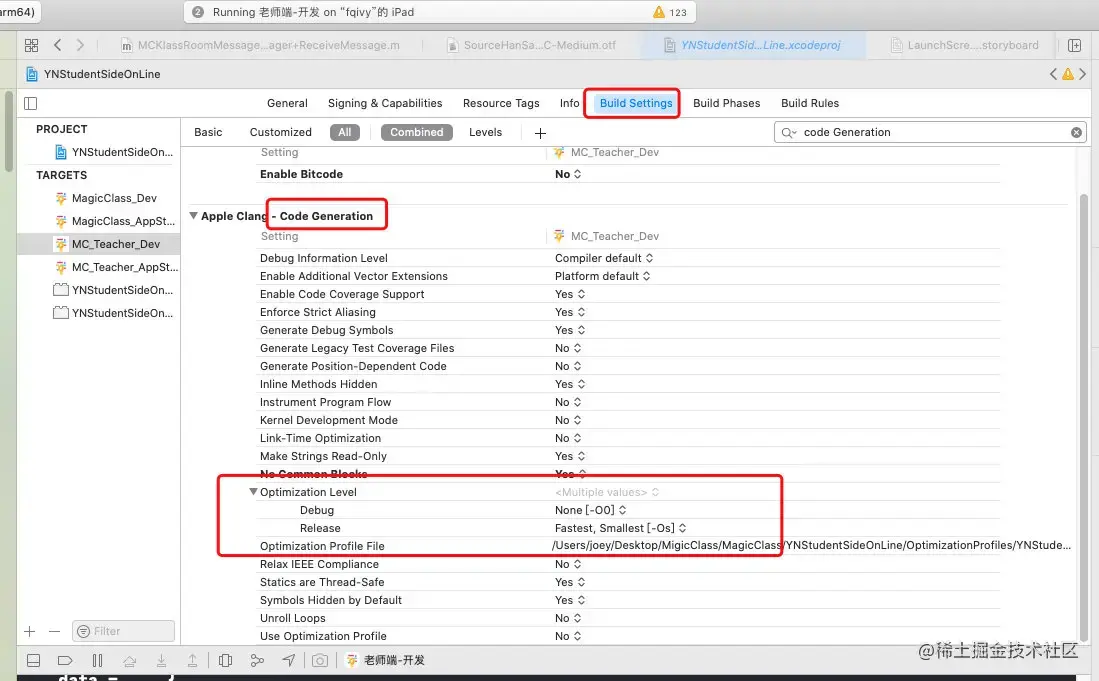The height and width of the screenshot is (681, 1099).
Task: Switch to Build Rules tab
Action: click(x=810, y=103)
